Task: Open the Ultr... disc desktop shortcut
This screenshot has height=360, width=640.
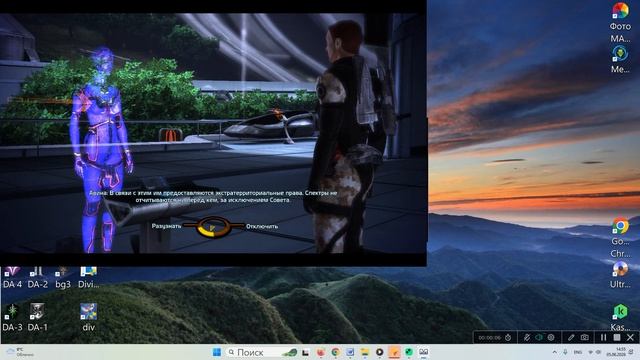Action: coord(620,275)
